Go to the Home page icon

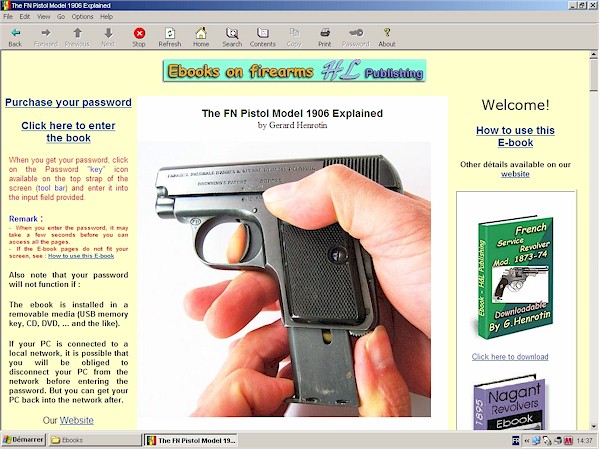201,37
